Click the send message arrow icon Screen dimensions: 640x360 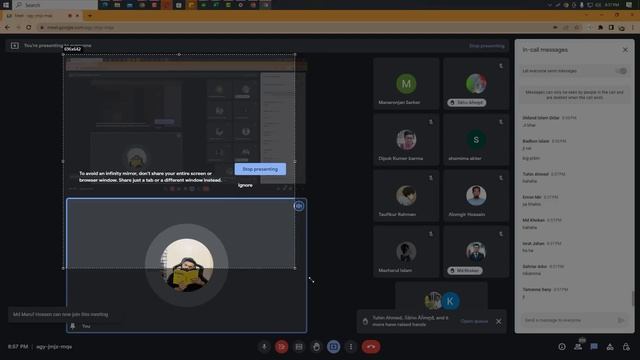click(621, 320)
